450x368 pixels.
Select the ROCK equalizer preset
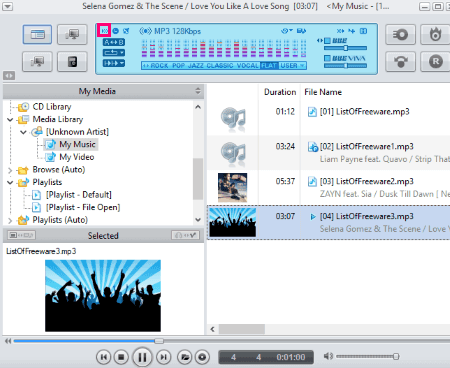coord(159,66)
